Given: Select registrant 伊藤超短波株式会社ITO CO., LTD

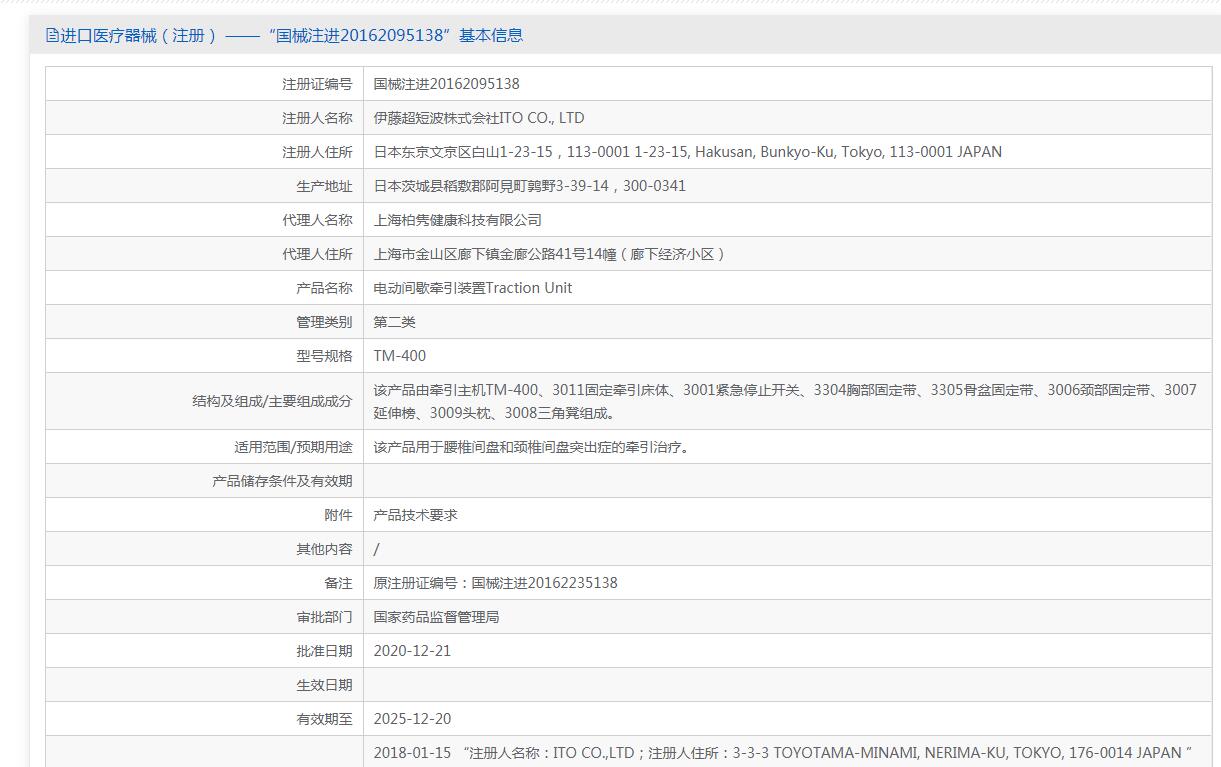Looking at the screenshot, I should 479,118.
